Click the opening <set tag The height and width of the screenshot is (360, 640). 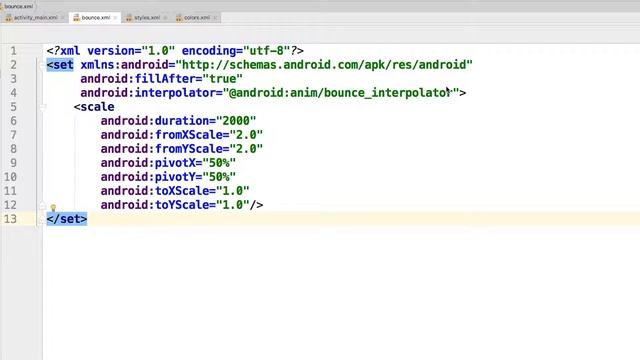tap(60, 64)
